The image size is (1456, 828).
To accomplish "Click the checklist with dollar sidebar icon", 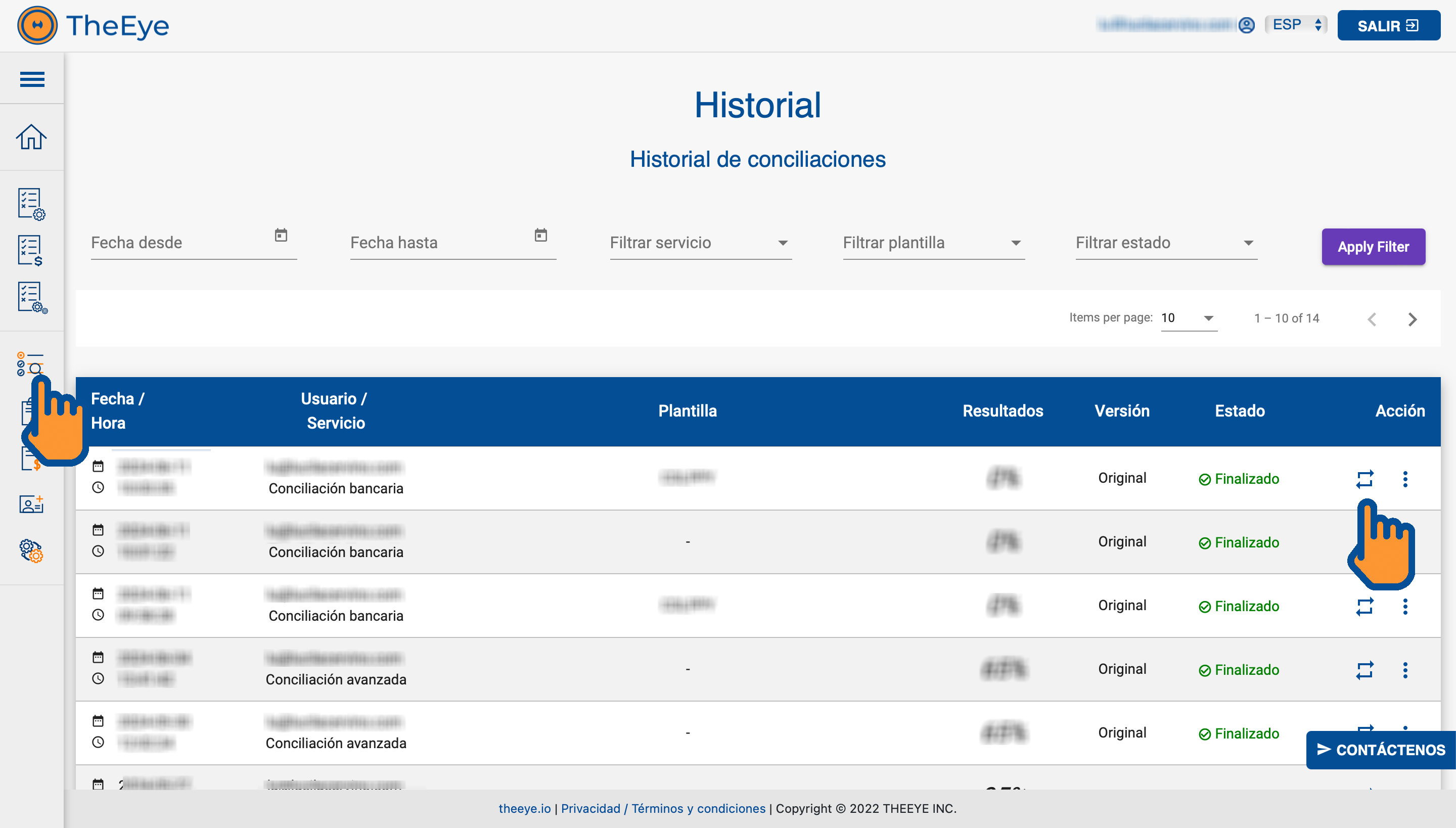I will pos(30,251).
